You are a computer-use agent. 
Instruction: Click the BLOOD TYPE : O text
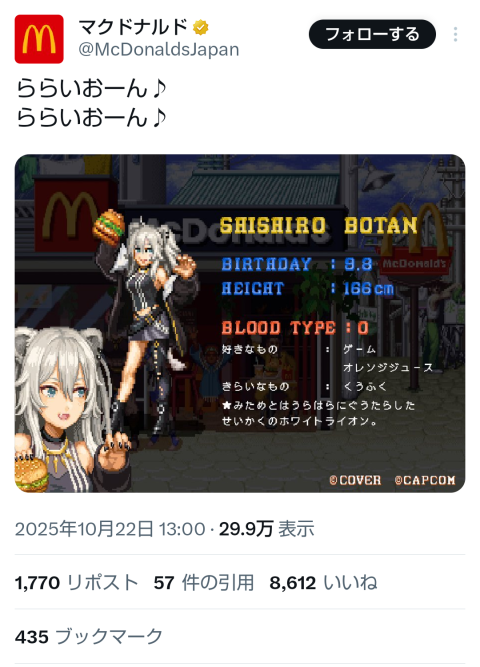[295, 328]
